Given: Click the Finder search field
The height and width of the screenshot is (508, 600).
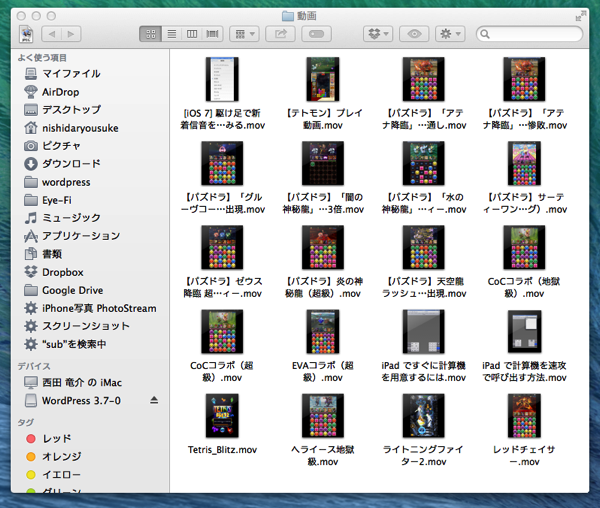Looking at the screenshot, I should coord(530,34).
